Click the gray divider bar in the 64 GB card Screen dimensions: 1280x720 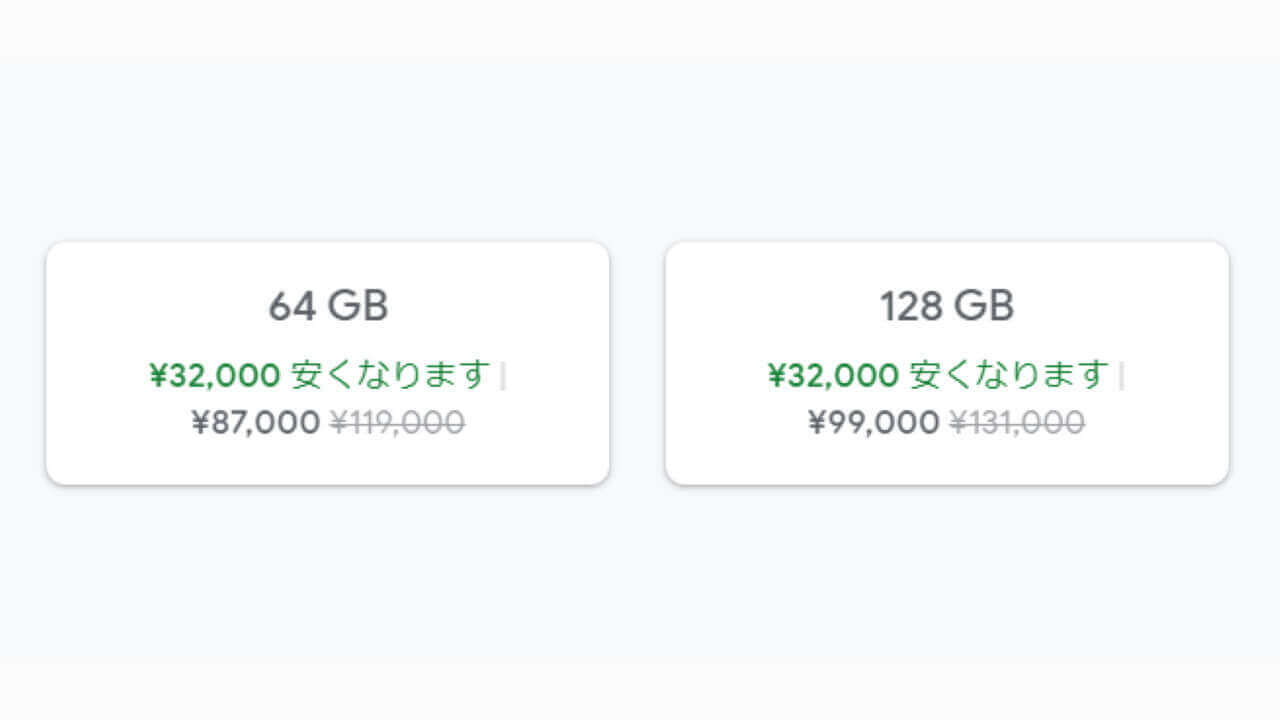pos(502,376)
